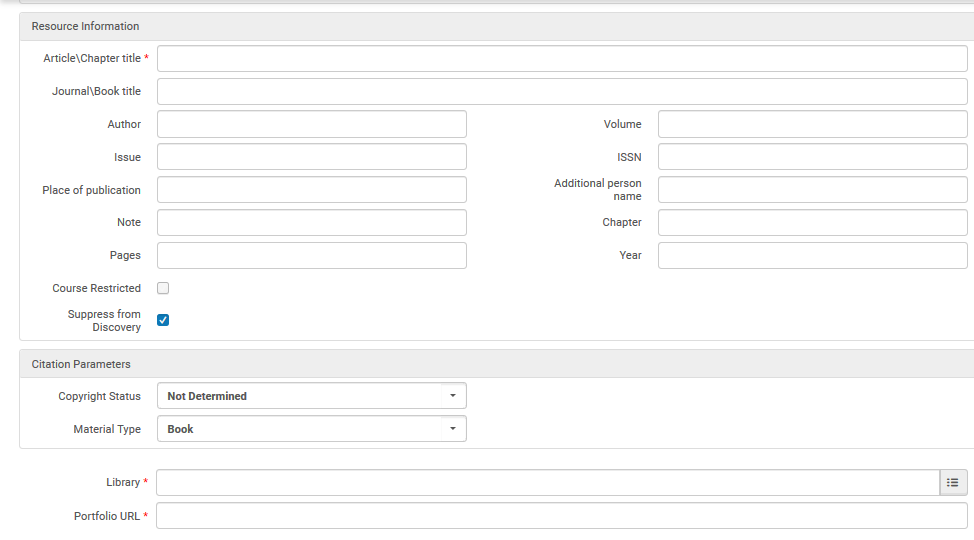Click the Article\Chapter title field

click(x=561, y=59)
